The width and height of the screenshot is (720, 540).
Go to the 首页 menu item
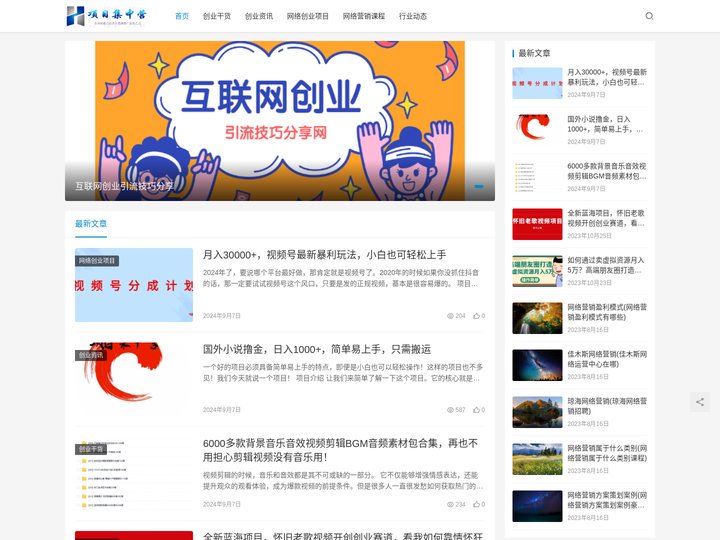coord(182,16)
